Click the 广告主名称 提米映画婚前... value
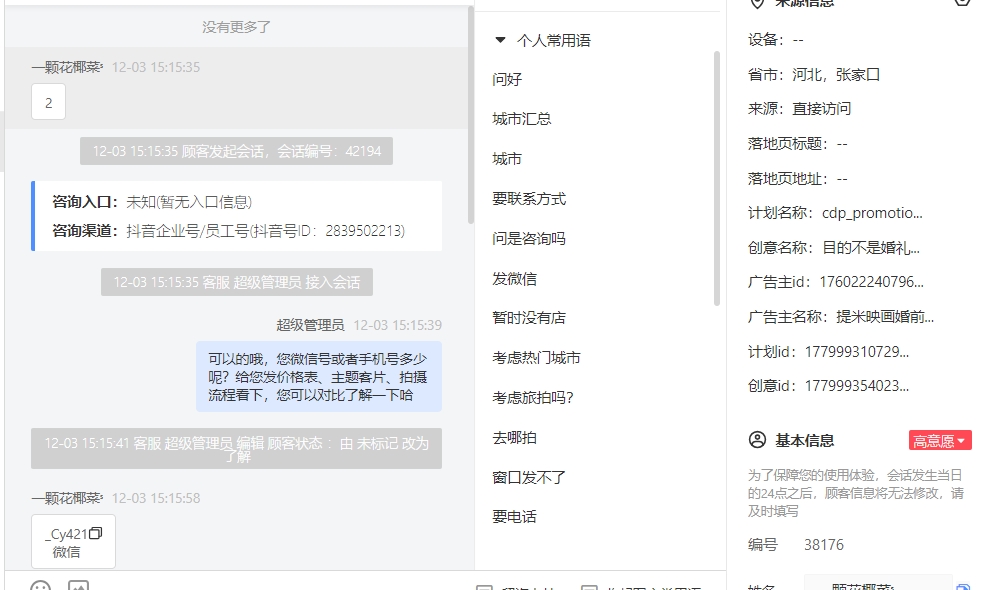The width and height of the screenshot is (991, 590). pos(885,316)
